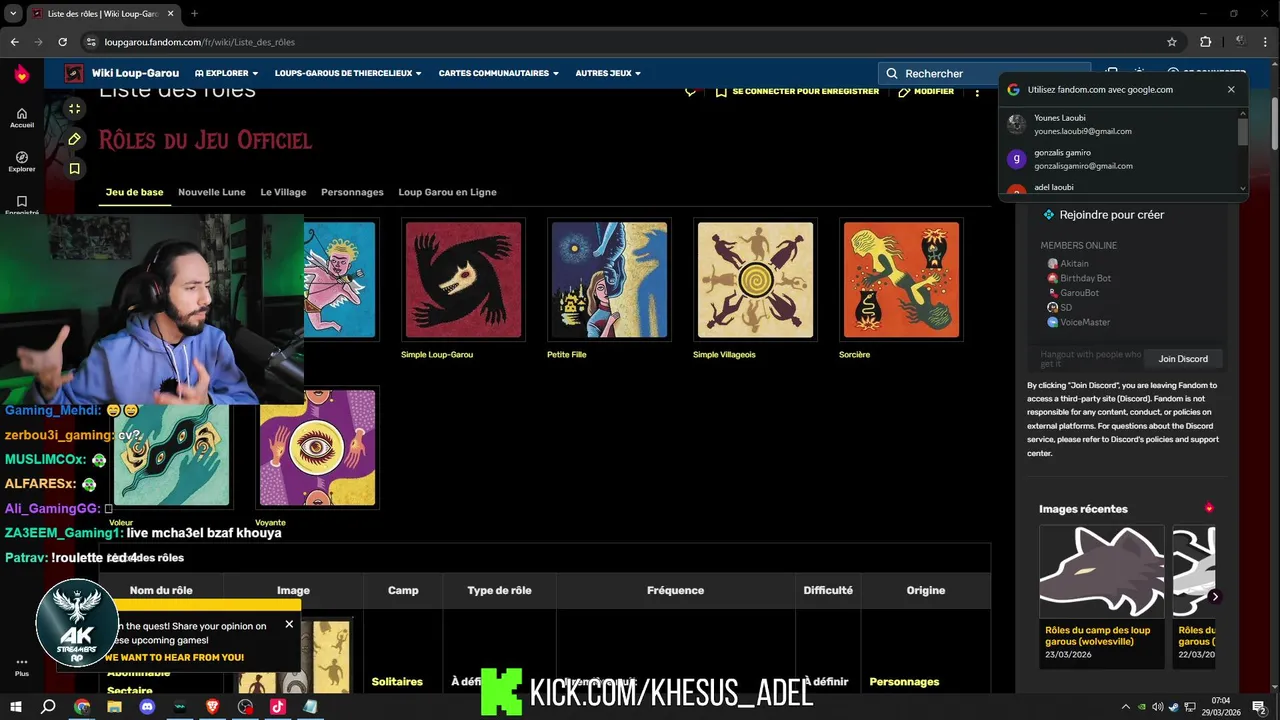This screenshot has width=1280, height=720.
Task: Open the Petite Fille card image
Action: pos(609,280)
